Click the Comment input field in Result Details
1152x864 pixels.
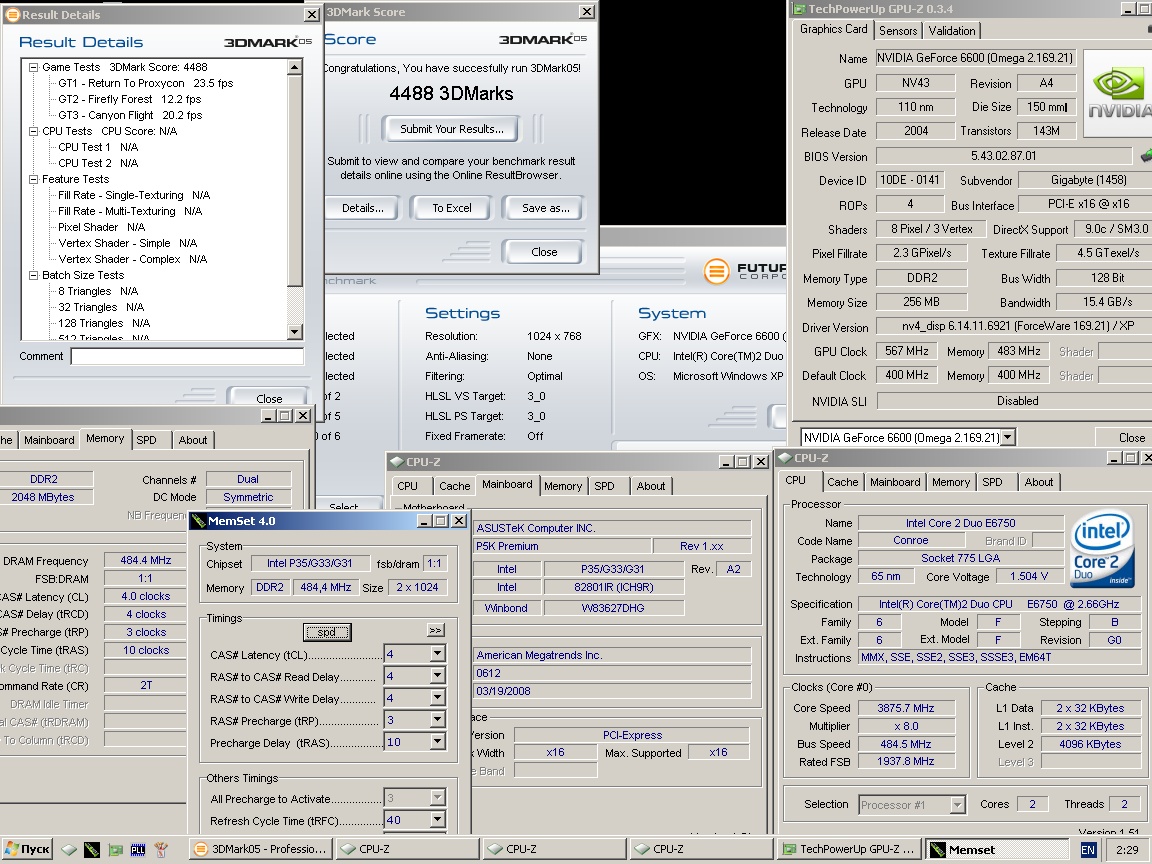[x=187, y=356]
